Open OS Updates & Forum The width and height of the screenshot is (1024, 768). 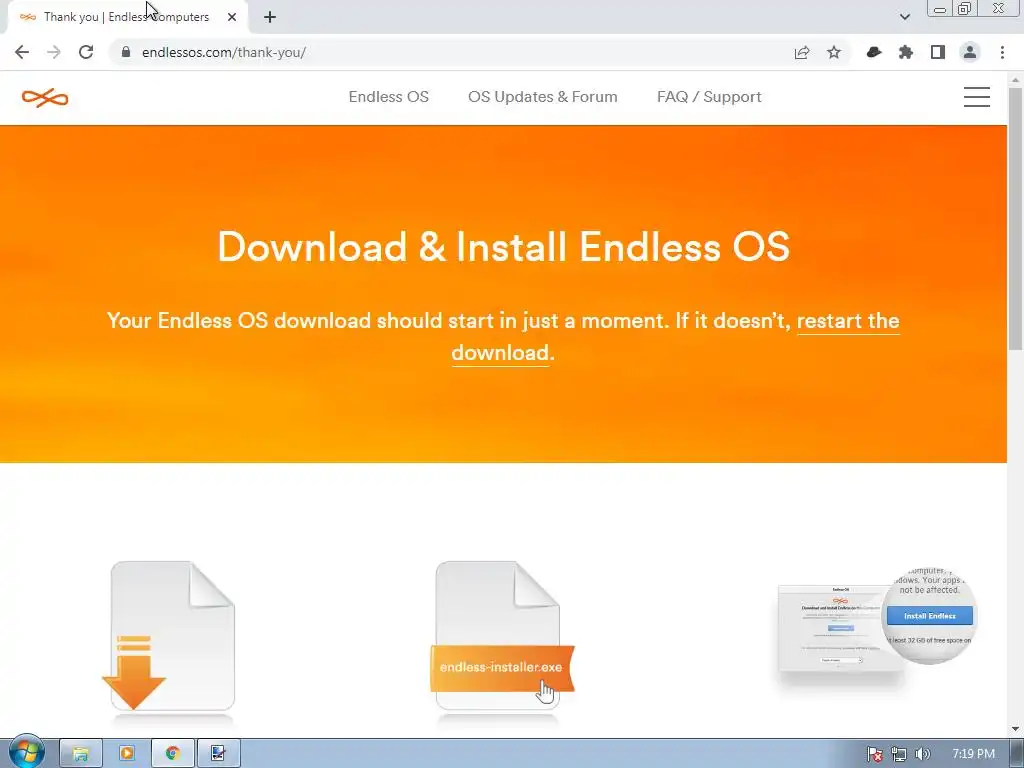543,97
